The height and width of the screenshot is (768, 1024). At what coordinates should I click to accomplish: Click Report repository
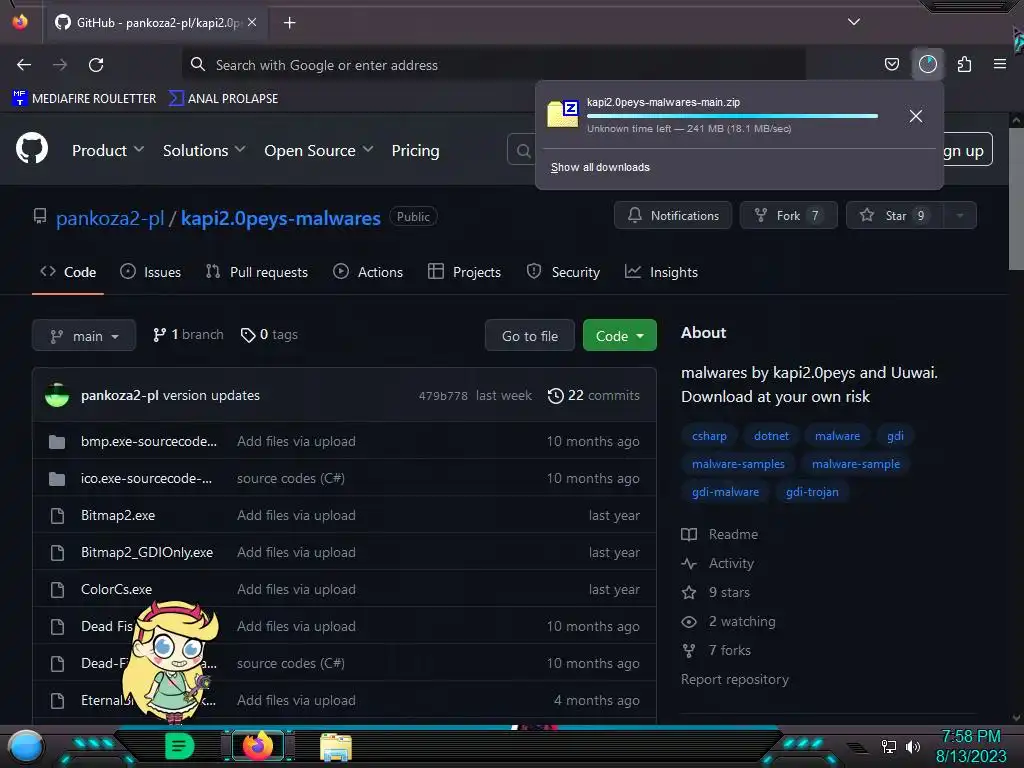pos(735,680)
